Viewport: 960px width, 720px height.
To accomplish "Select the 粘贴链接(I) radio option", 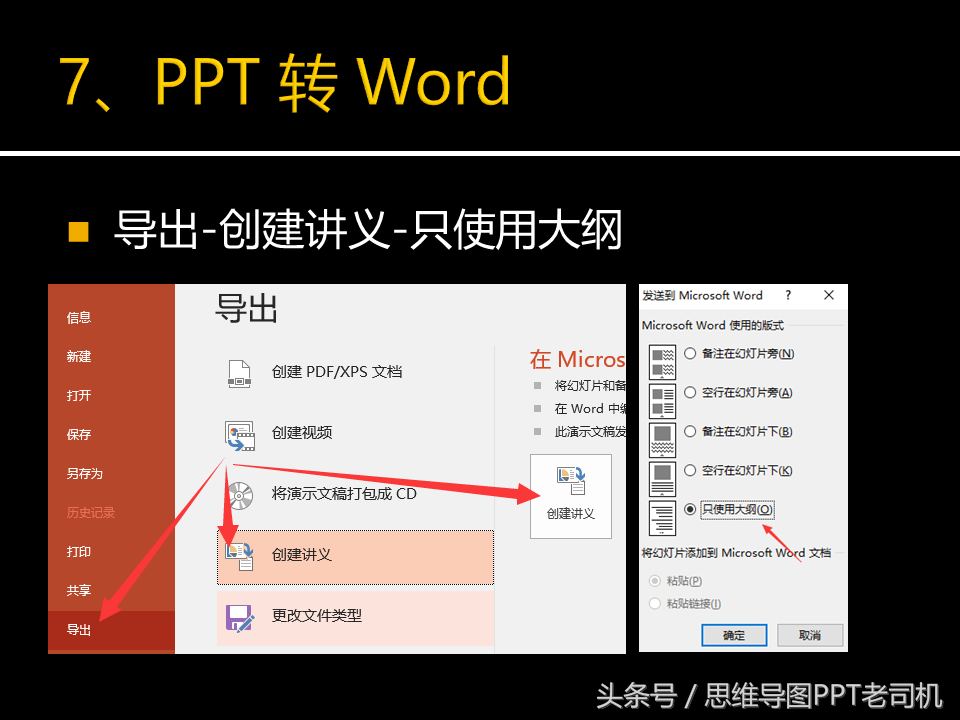I will click(x=655, y=604).
